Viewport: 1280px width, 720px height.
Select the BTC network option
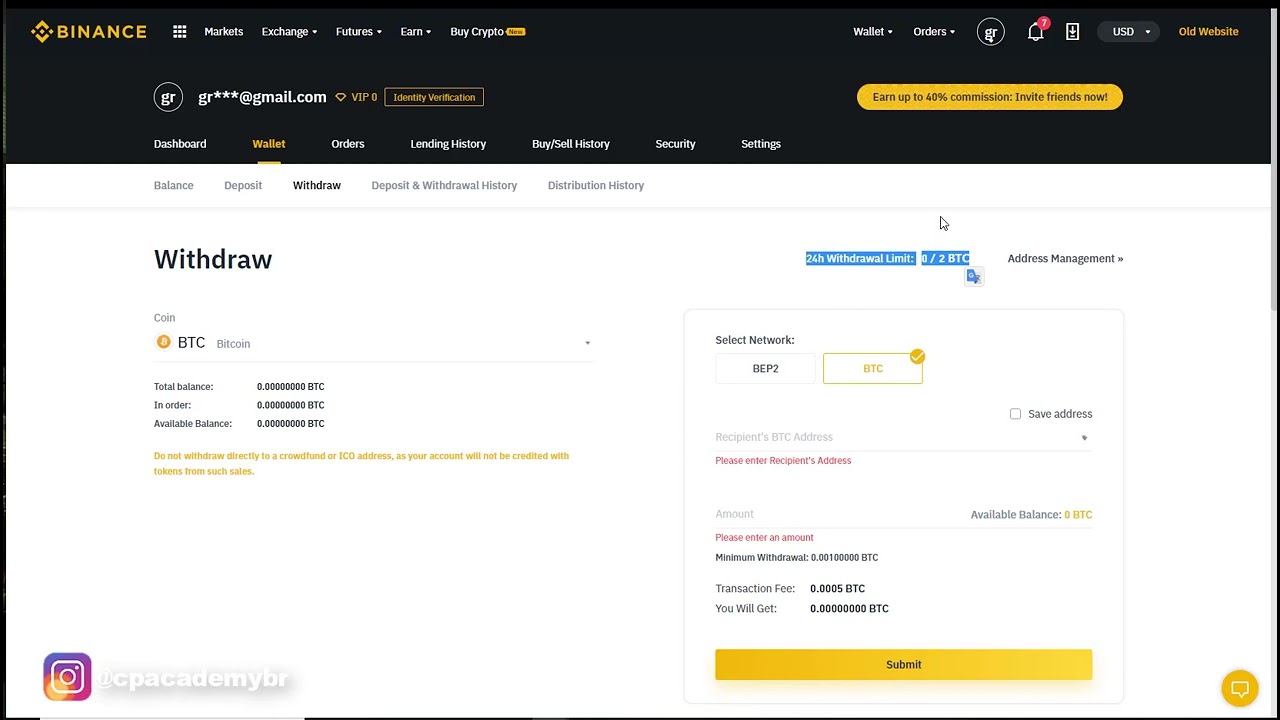point(873,369)
